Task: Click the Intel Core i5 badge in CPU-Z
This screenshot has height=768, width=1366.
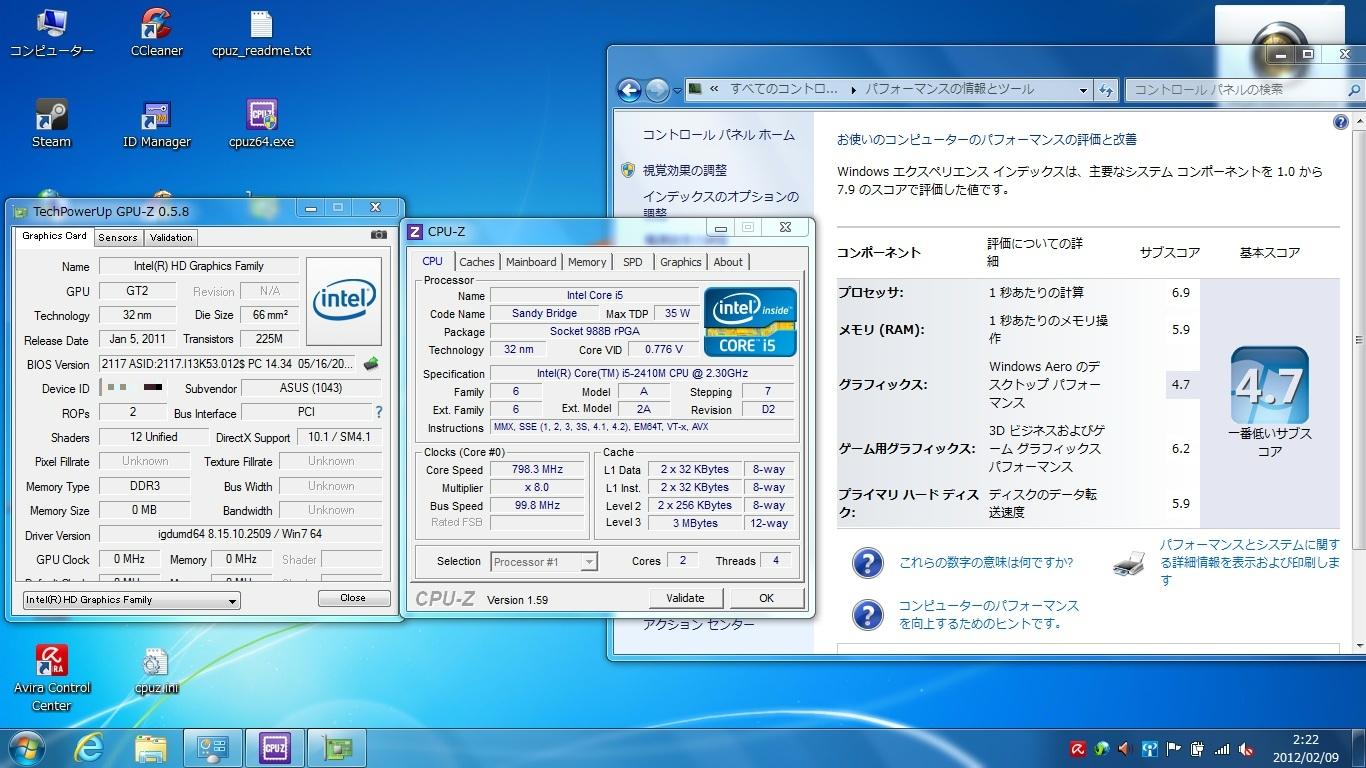Action: (x=750, y=322)
